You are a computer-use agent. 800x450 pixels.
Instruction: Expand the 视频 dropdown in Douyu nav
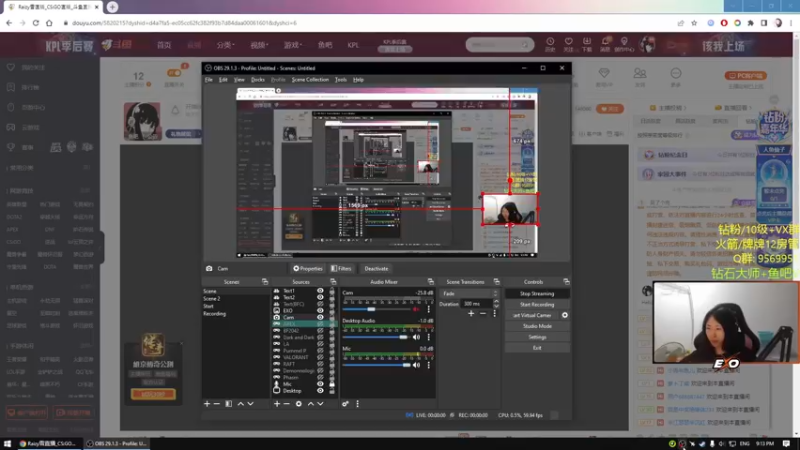(x=259, y=45)
